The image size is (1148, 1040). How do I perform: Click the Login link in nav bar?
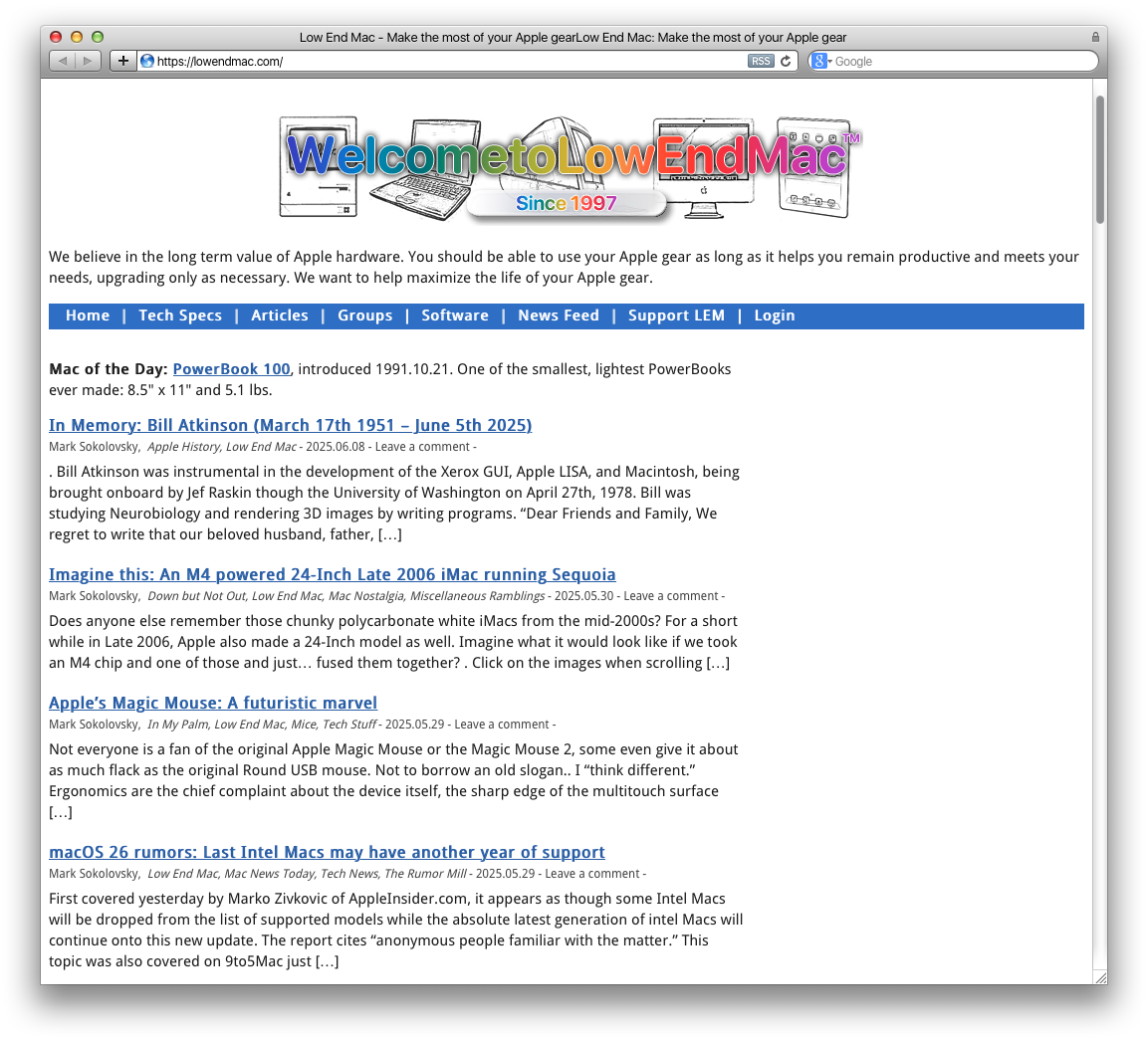pyautogui.click(x=774, y=315)
